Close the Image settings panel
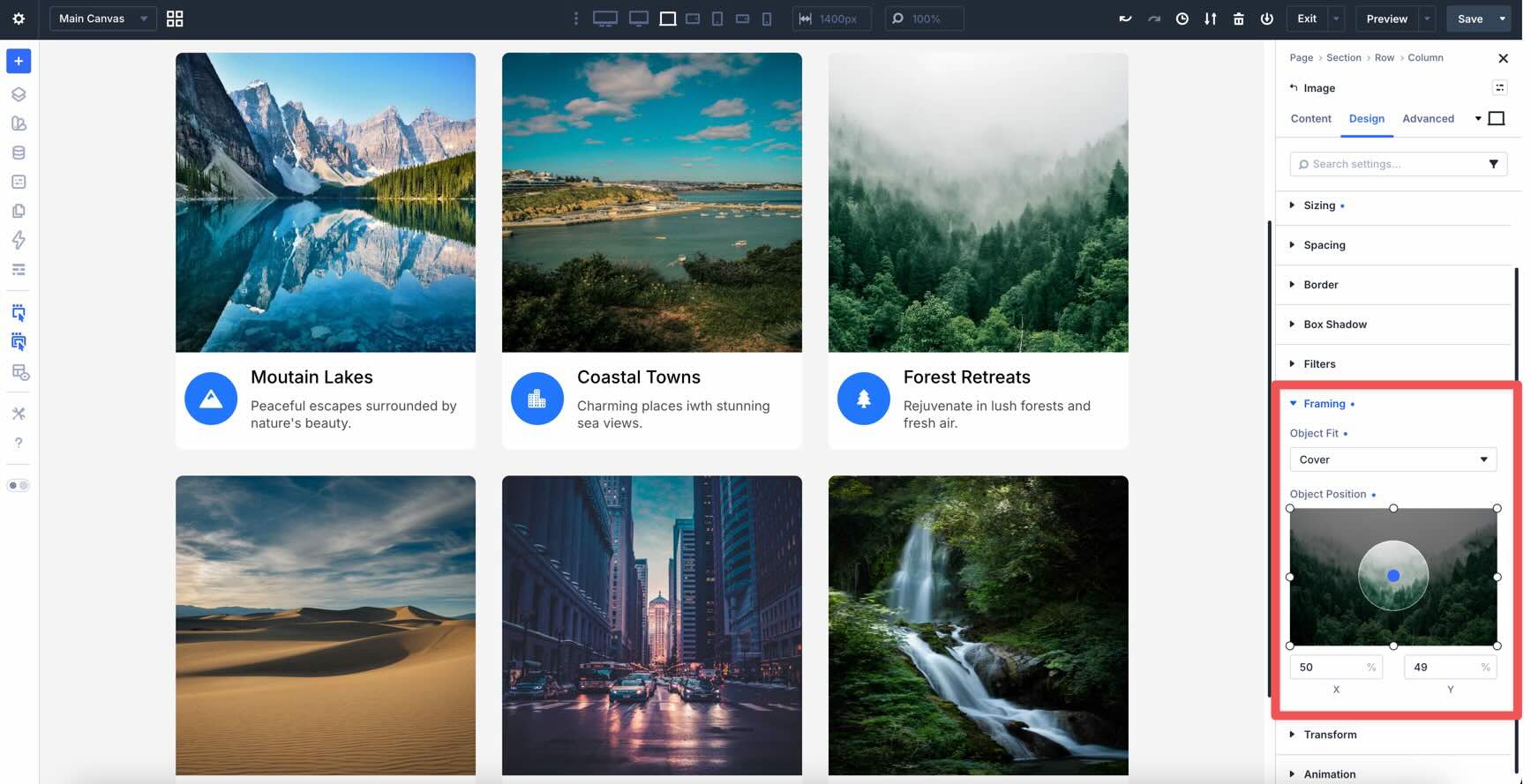This screenshot has height=784, width=1531. (x=1504, y=58)
